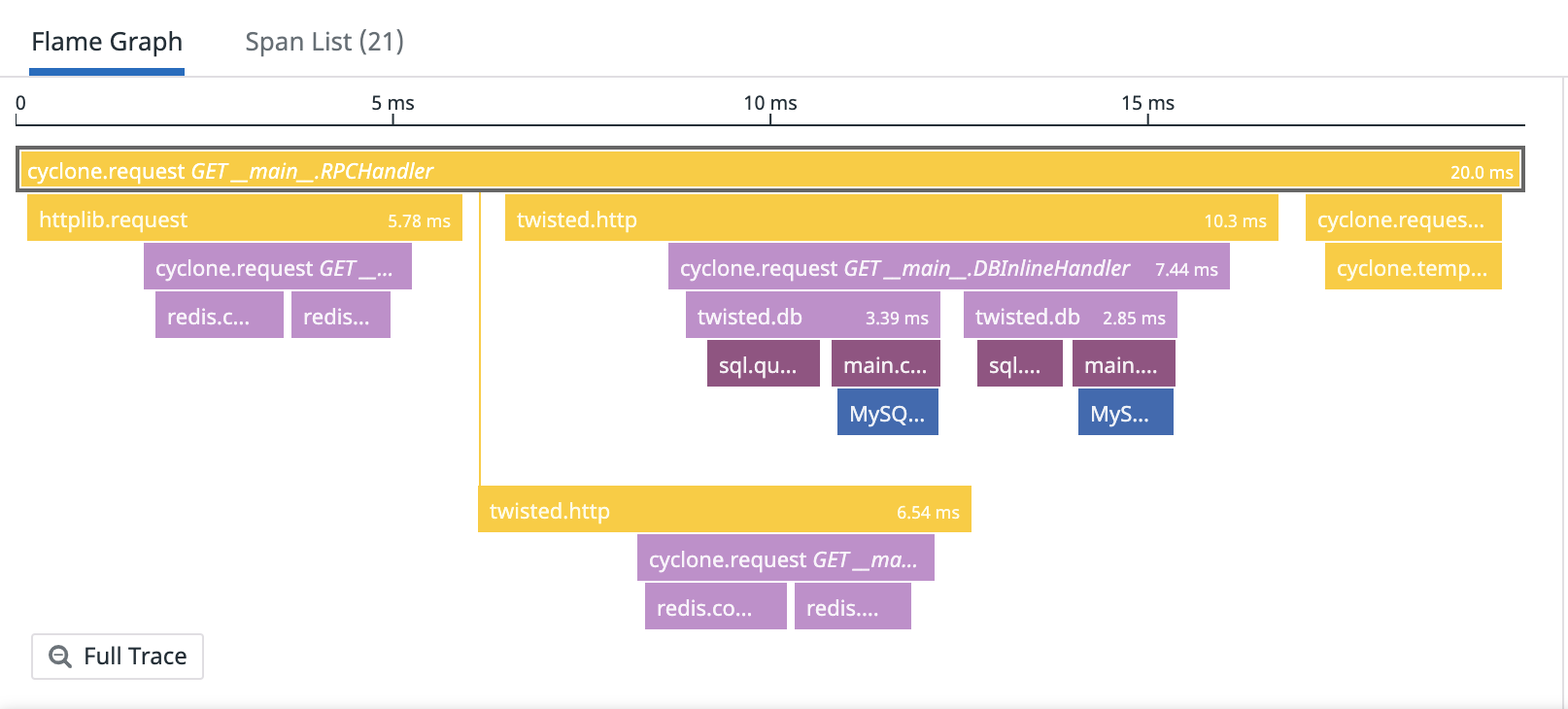Click the 0 timeline marker
The image size is (1568, 709).
pyautogui.click(x=20, y=103)
